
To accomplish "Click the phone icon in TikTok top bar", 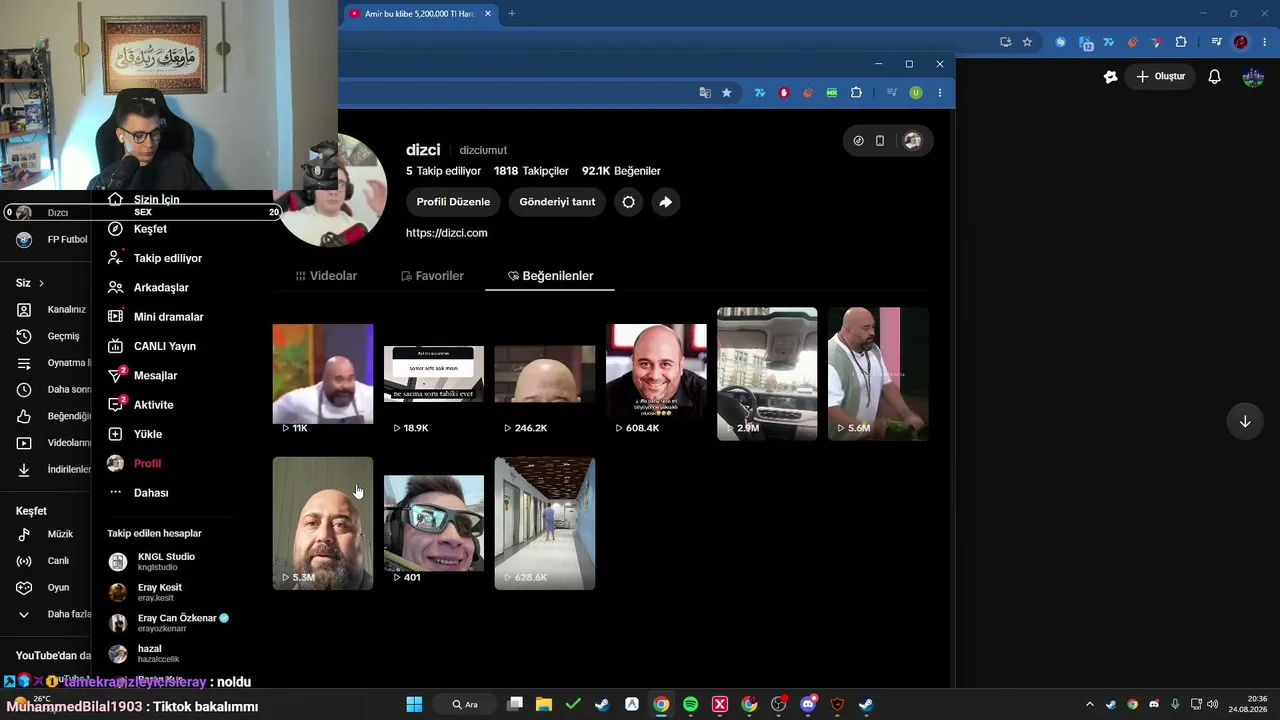I will [x=880, y=141].
